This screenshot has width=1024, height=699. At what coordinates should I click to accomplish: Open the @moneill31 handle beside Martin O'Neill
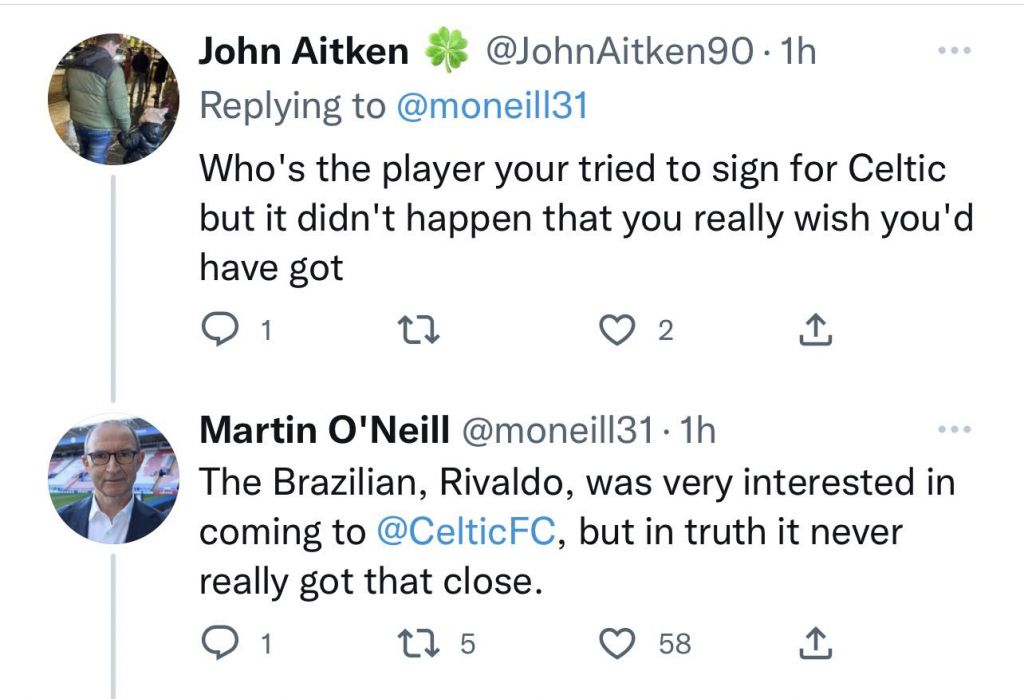(x=558, y=431)
